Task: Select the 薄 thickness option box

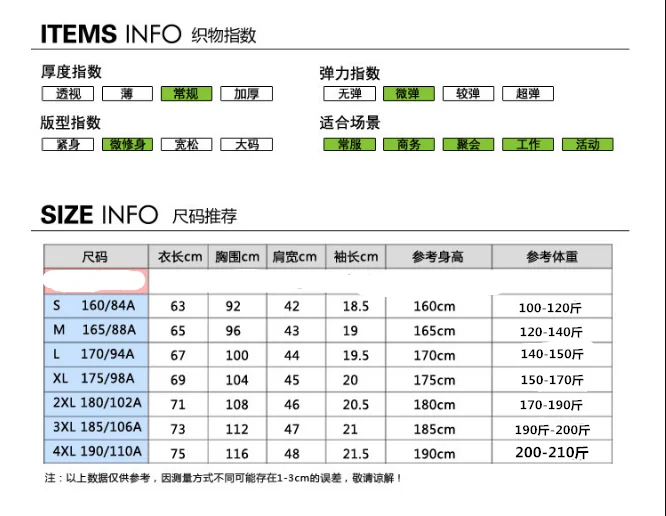Action: coord(127,93)
